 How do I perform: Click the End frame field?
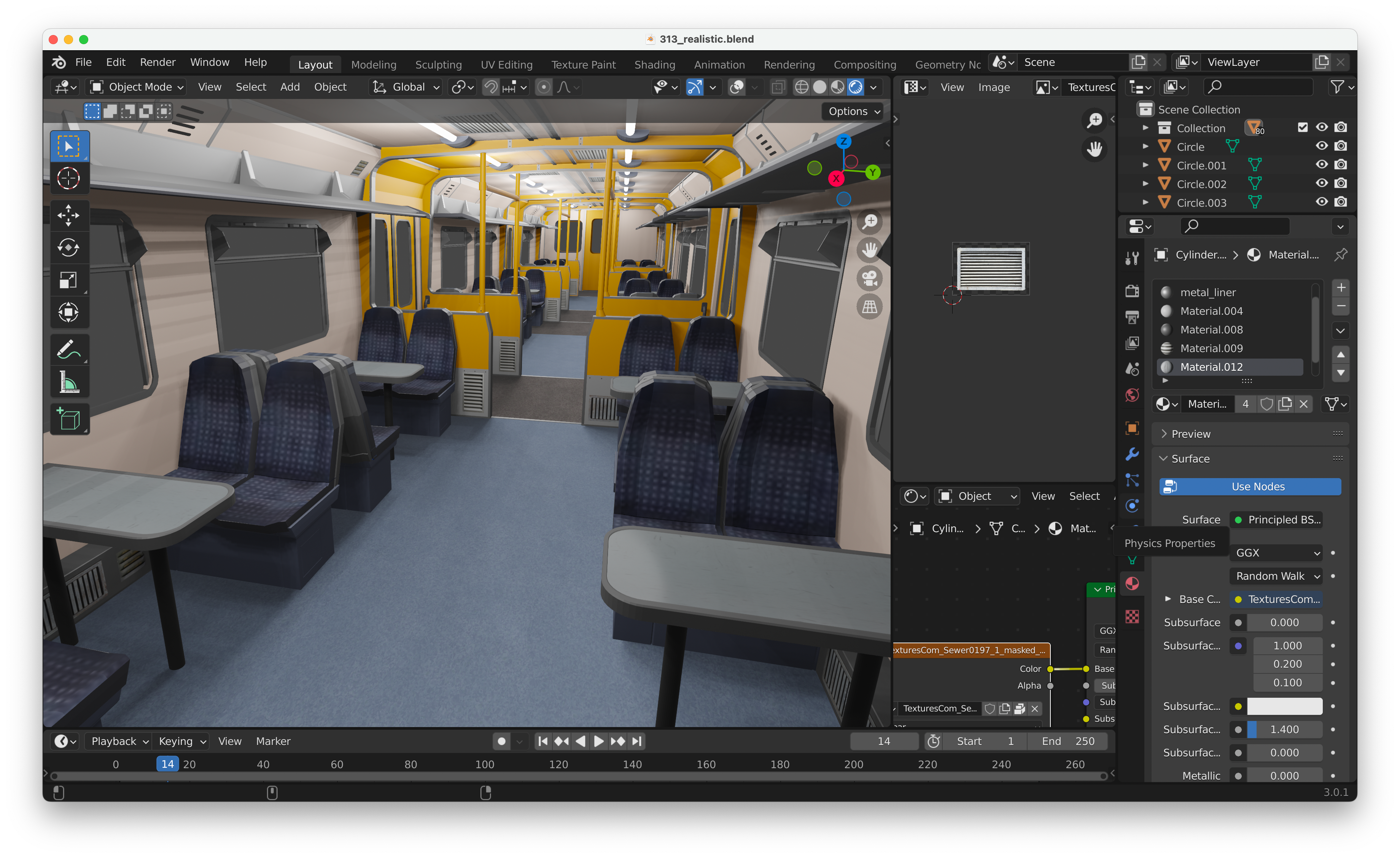[1067, 741]
